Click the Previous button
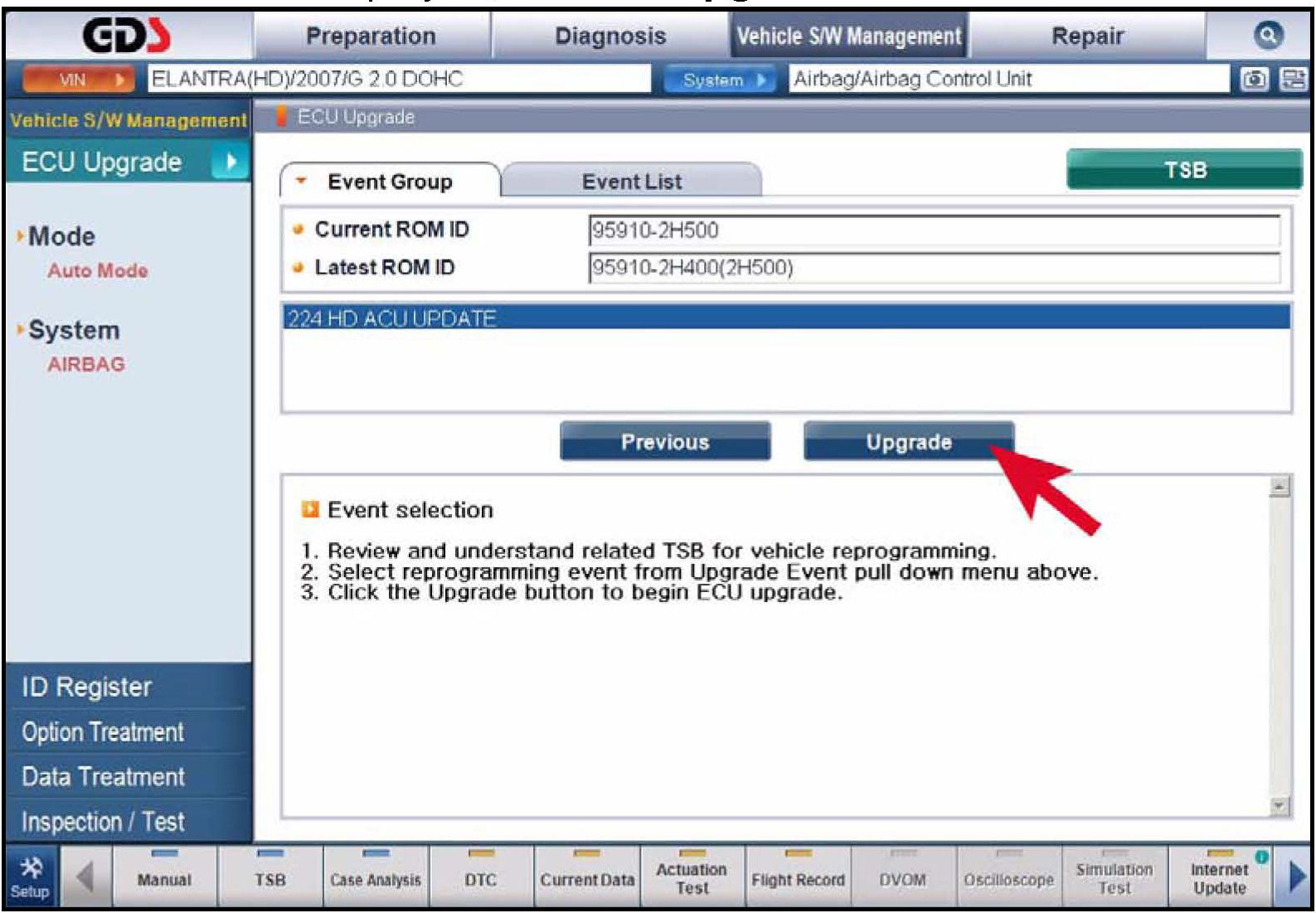 pyautogui.click(x=665, y=441)
